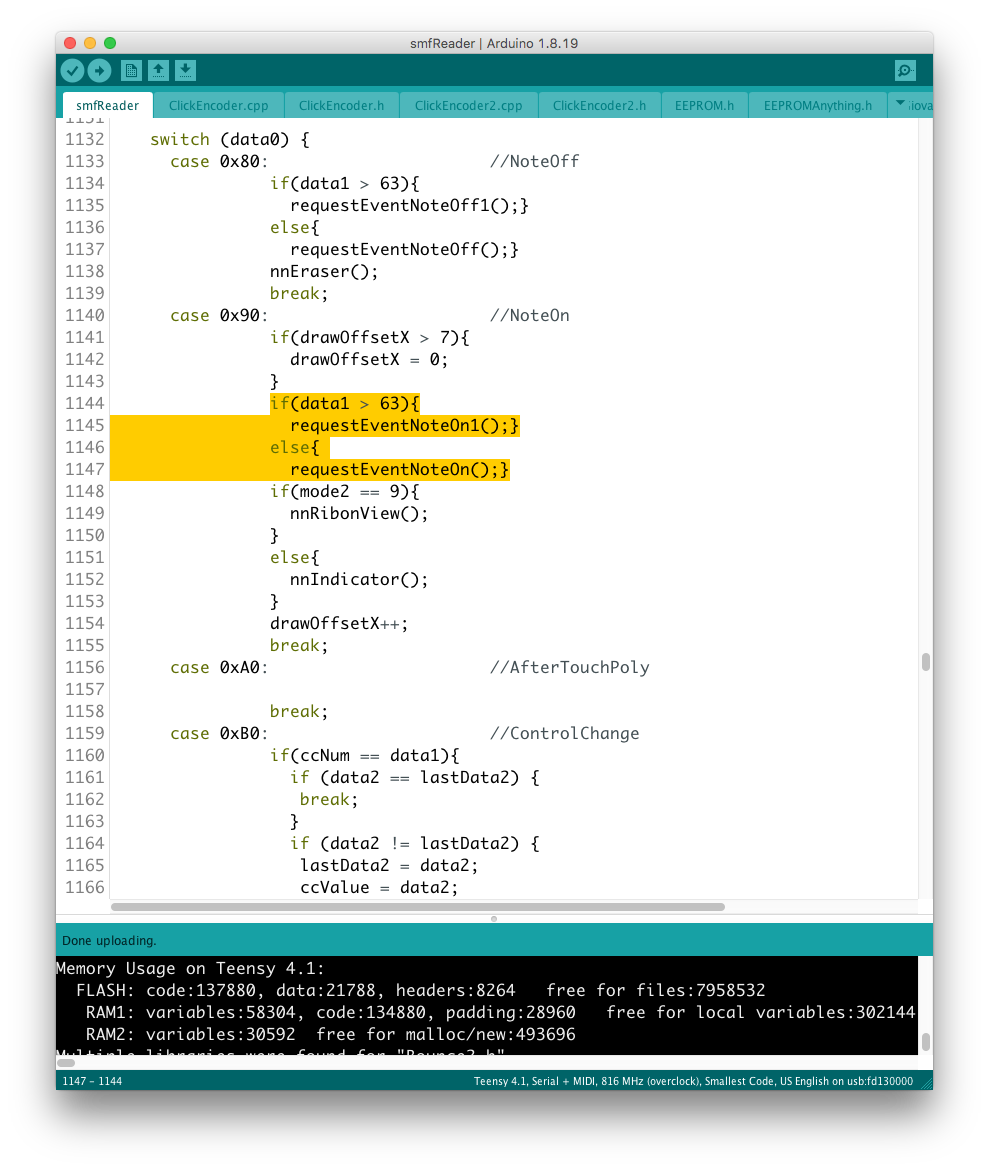Click the editor vertical scrollbar thumb
This screenshot has height=1170, width=989.
[926, 661]
